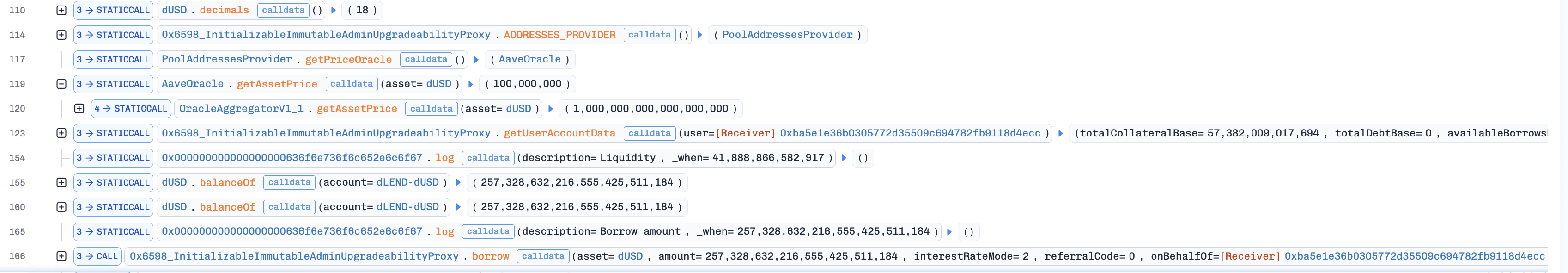
Task: Click the STATICCALL badge on line 119
Action: 114,84
